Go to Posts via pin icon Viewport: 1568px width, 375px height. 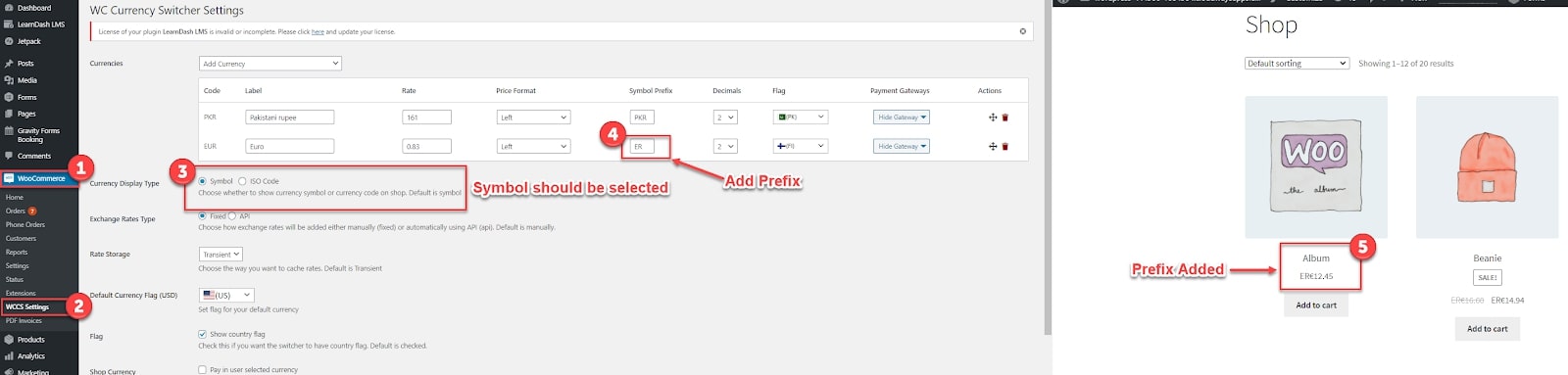[9, 64]
